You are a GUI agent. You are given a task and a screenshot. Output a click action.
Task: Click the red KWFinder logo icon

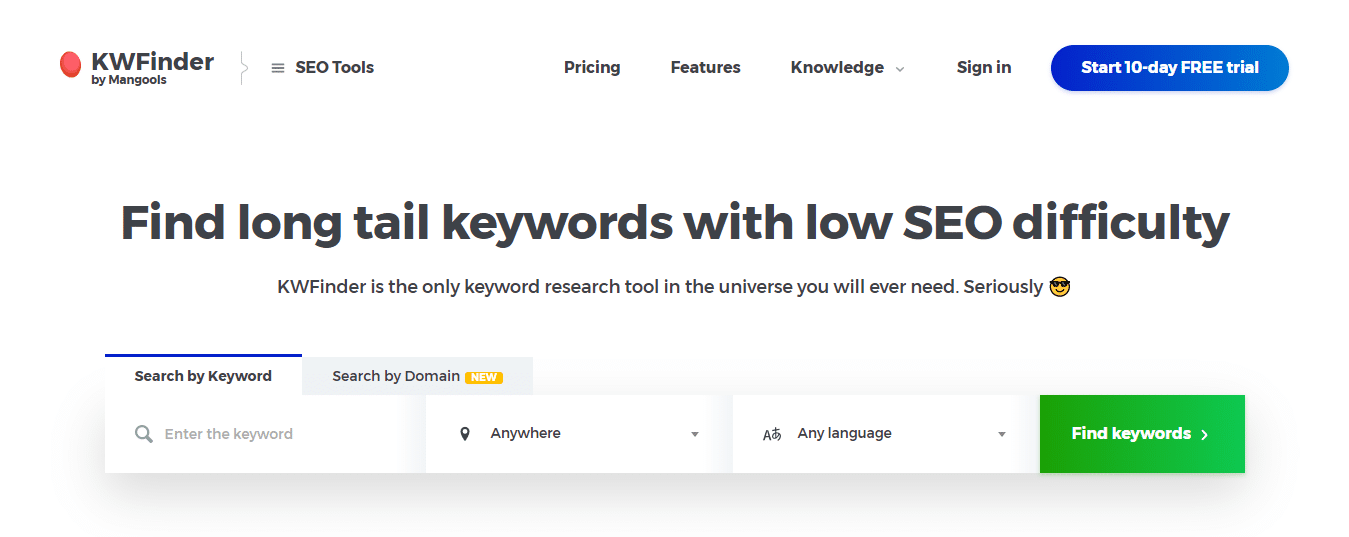[70, 66]
